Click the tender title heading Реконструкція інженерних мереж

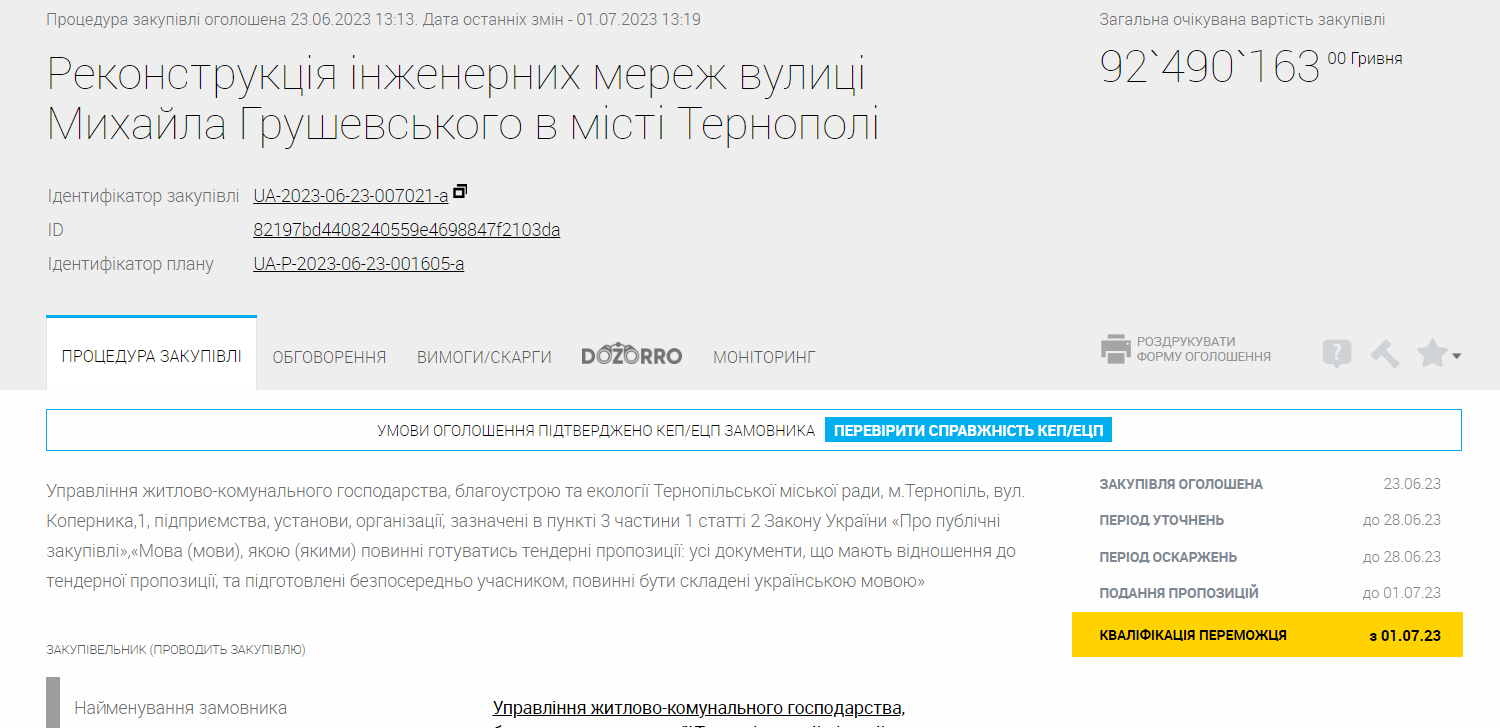[x=462, y=100]
